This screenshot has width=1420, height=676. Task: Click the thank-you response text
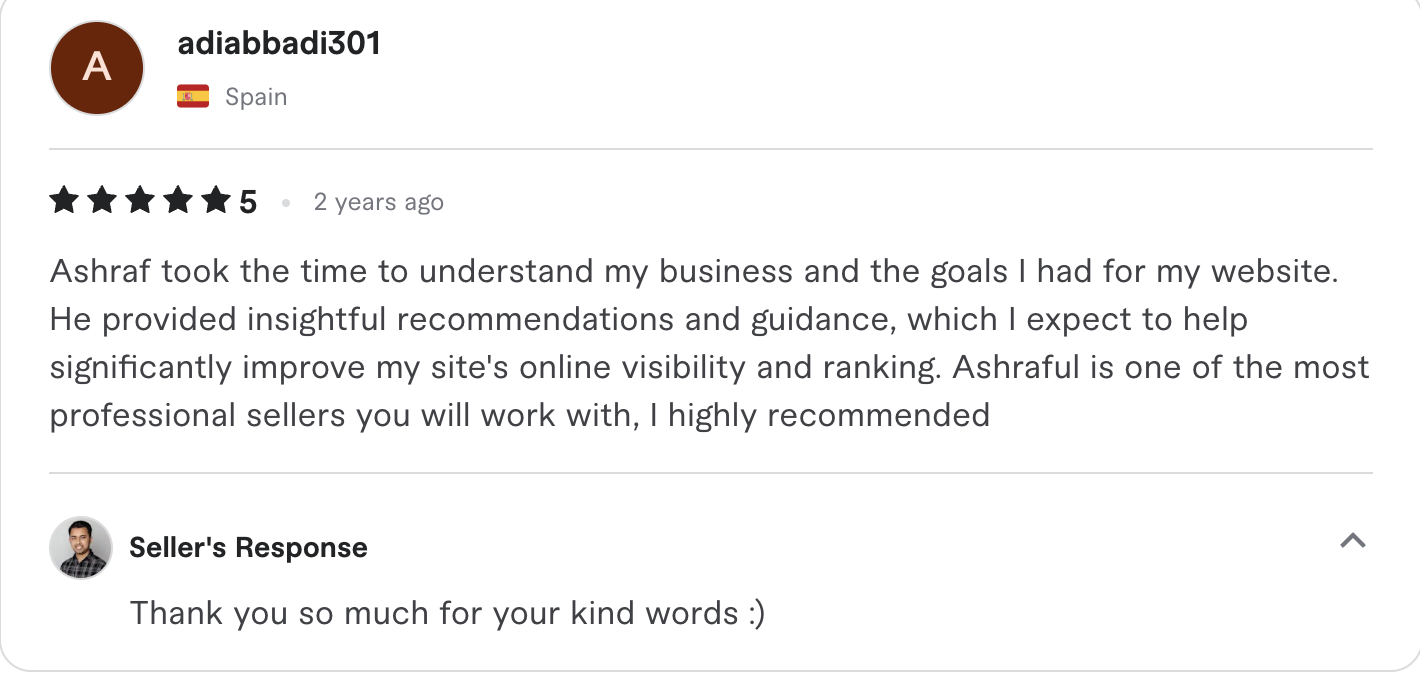click(447, 612)
